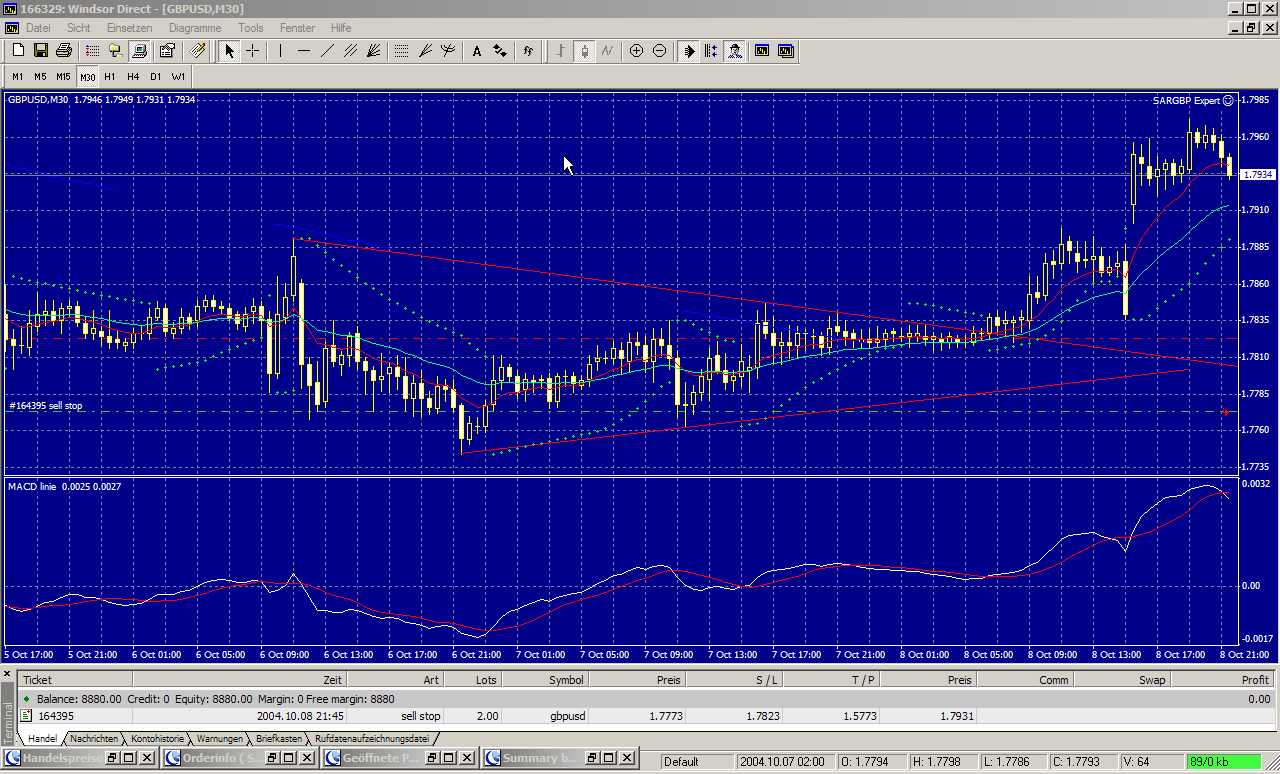Click the Print icon in the toolbar
Viewport: 1280px width, 774px height.
pyautogui.click(x=64, y=50)
